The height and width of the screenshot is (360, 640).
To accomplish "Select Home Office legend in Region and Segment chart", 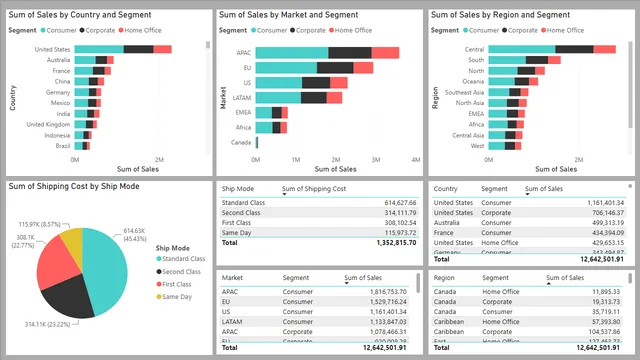I will [562, 30].
